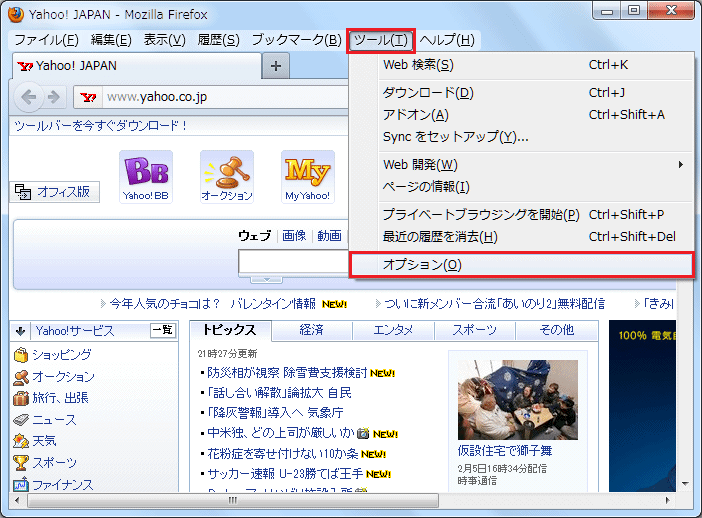Choose アドオン(A) menu entry
This screenshot has height=518, width=702.
[522, 115]
